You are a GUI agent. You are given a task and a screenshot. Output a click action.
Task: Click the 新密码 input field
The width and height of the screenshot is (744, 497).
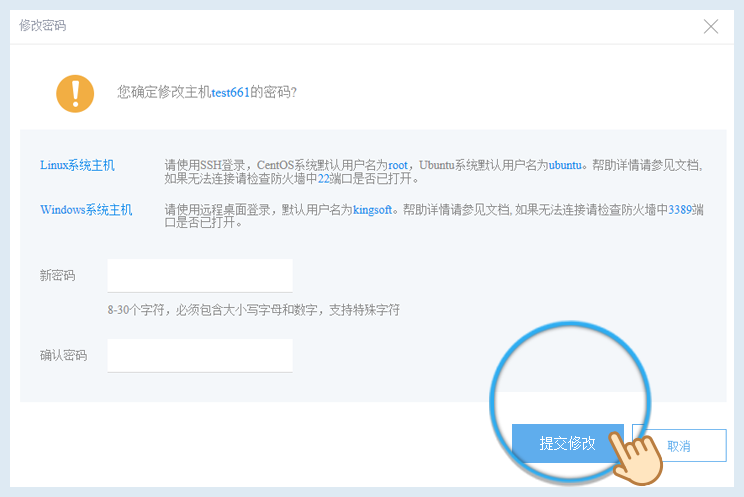pos(200,275)
